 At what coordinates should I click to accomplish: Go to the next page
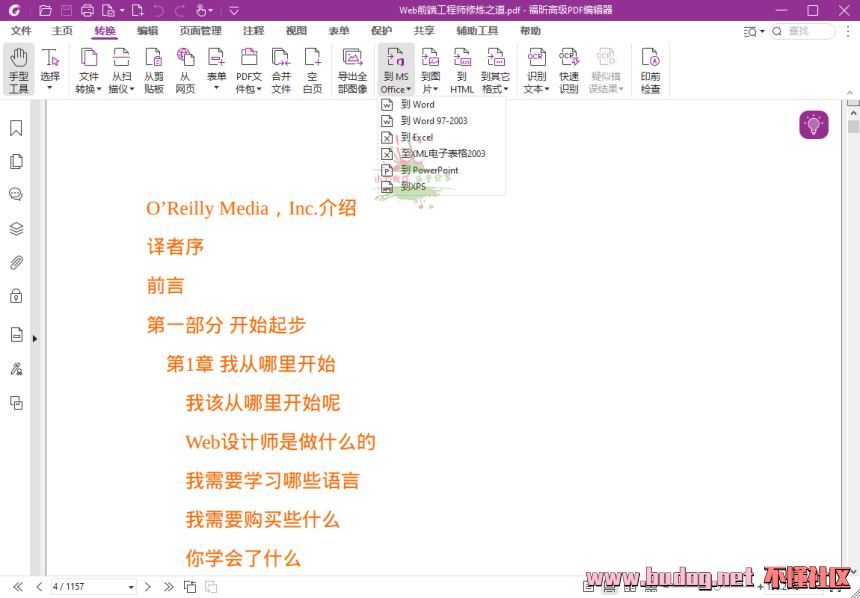148,587
